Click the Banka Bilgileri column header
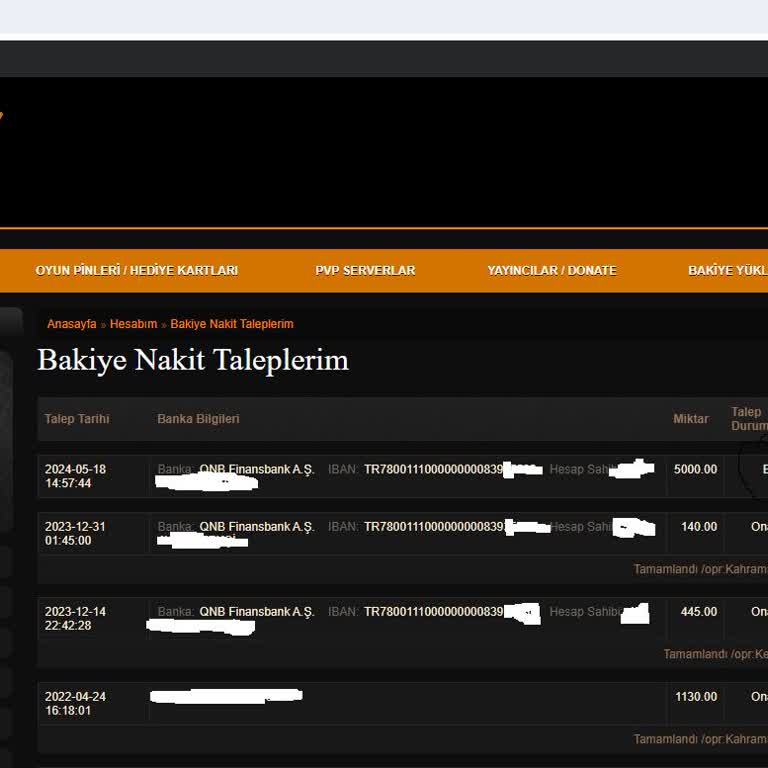The image size is (768, 768). tap(198, 419)
